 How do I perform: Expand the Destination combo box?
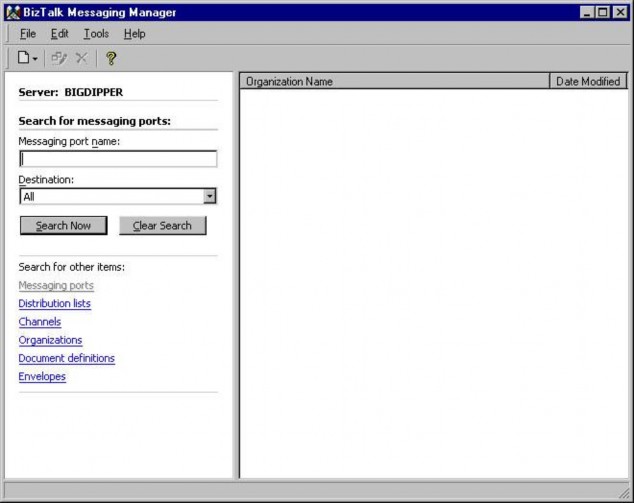[x=209, y=196]
